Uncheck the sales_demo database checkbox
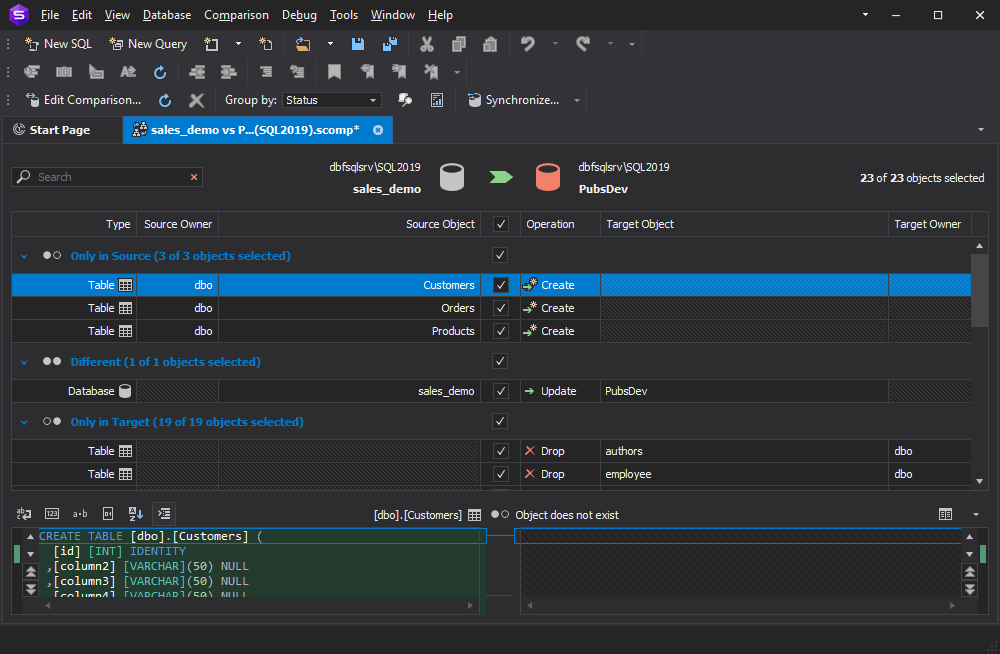Screen dimensions: 1000x654 pyautogui.click(x=501, y=391)
